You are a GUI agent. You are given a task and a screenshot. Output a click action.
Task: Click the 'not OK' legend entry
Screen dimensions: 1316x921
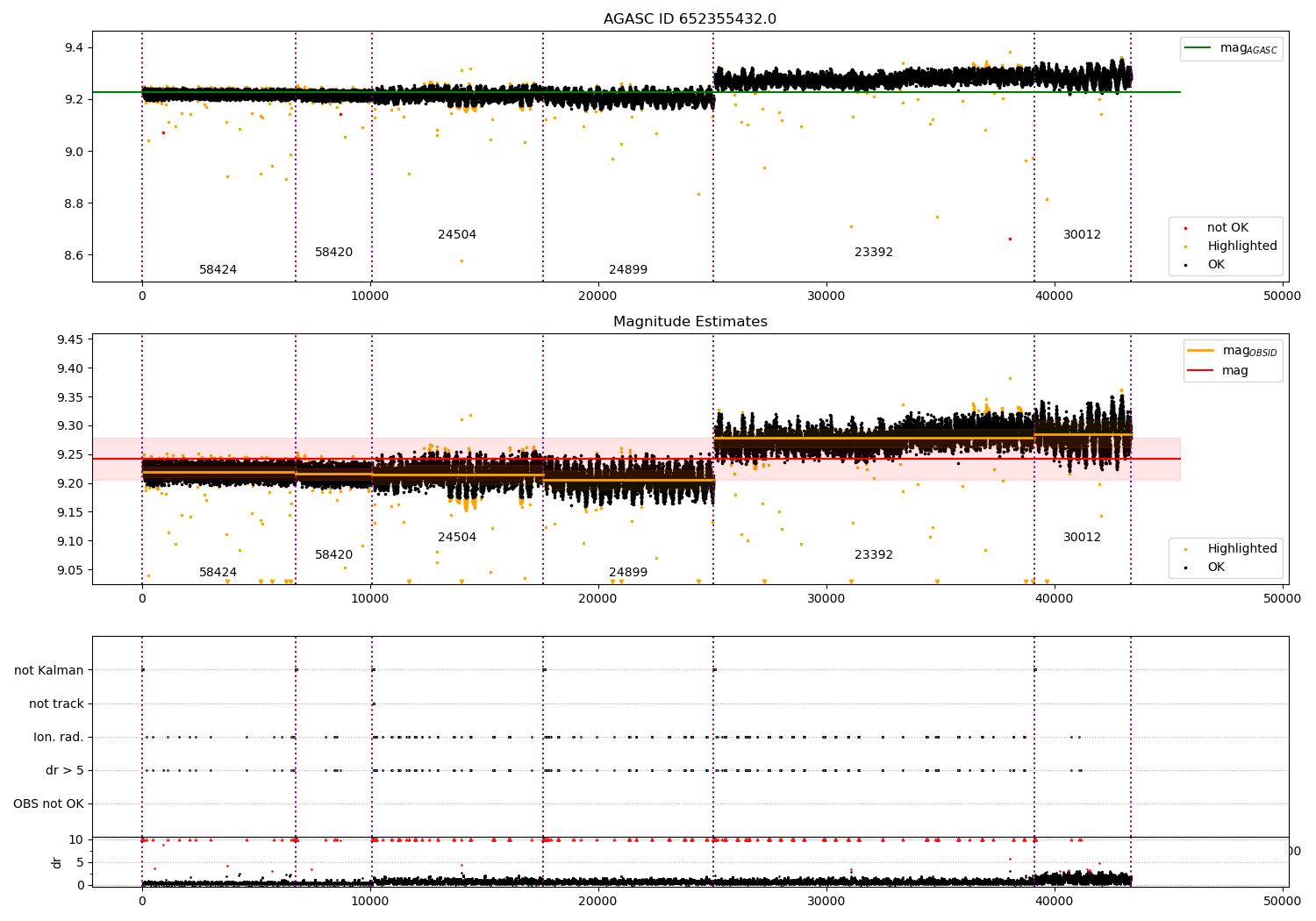[1227, 228]
